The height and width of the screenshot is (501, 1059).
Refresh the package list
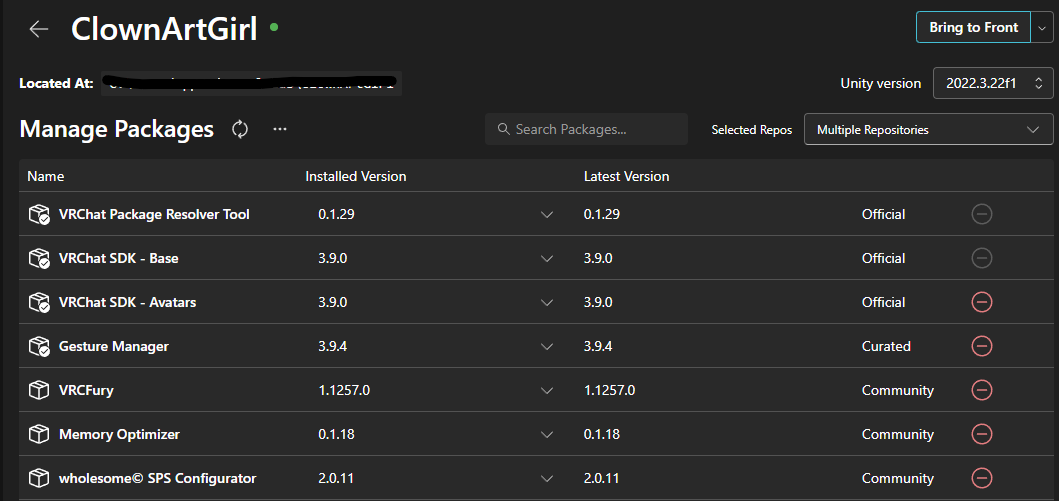[240, 129]
